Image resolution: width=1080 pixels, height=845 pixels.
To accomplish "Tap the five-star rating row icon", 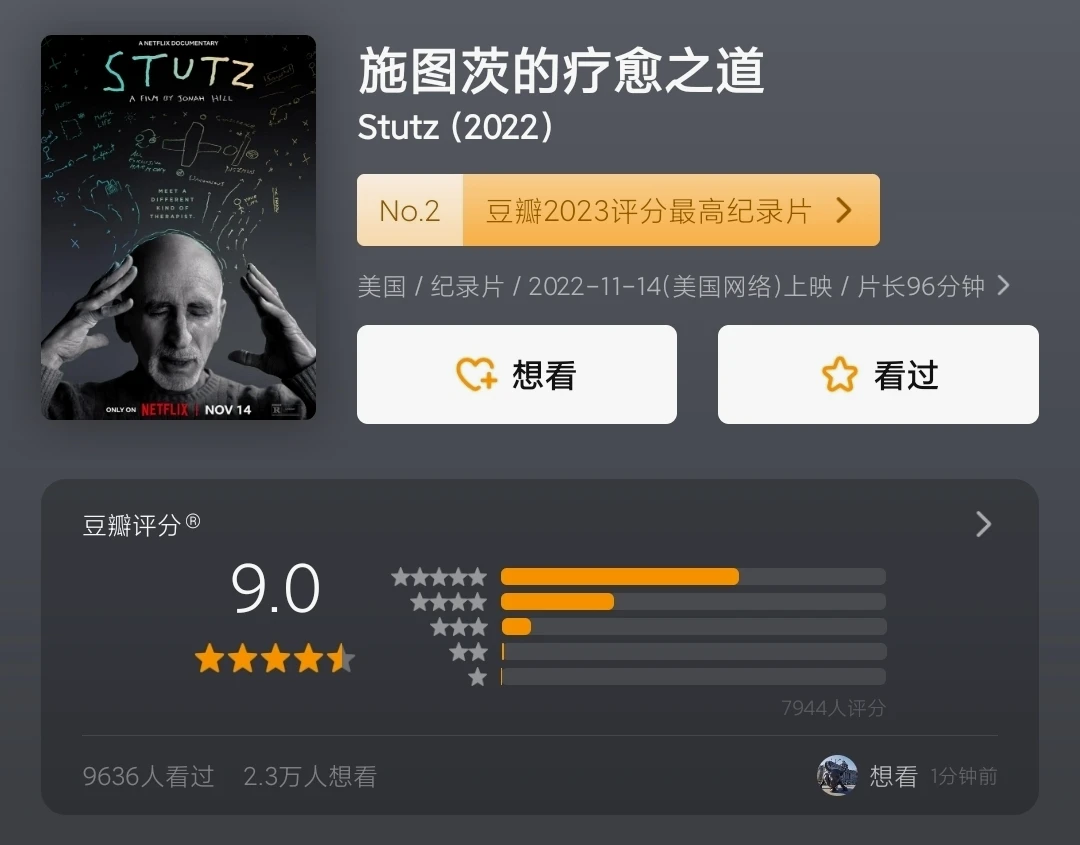I will pyautogui.click(x=439, y=577).
